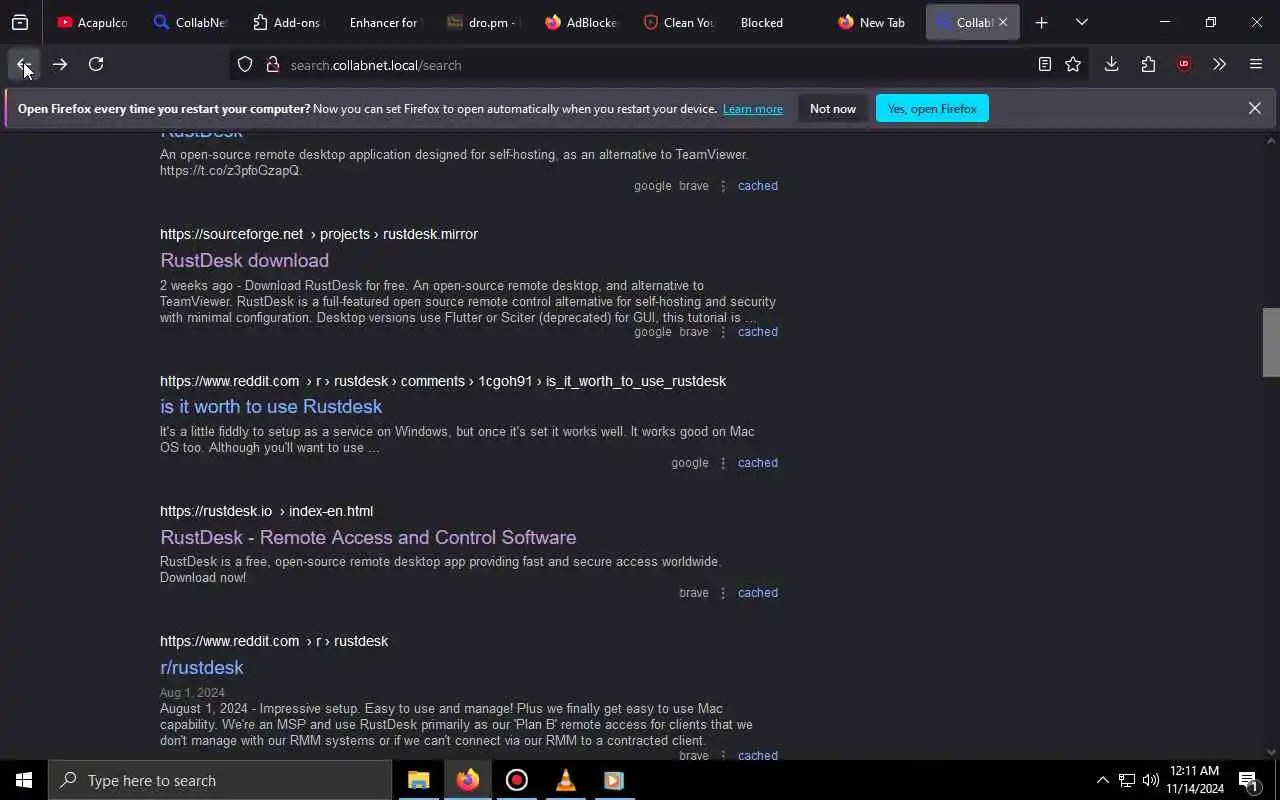Click the scrollbar down arrow
This screenshot has height=800, width=1280.
point(1271,752)
